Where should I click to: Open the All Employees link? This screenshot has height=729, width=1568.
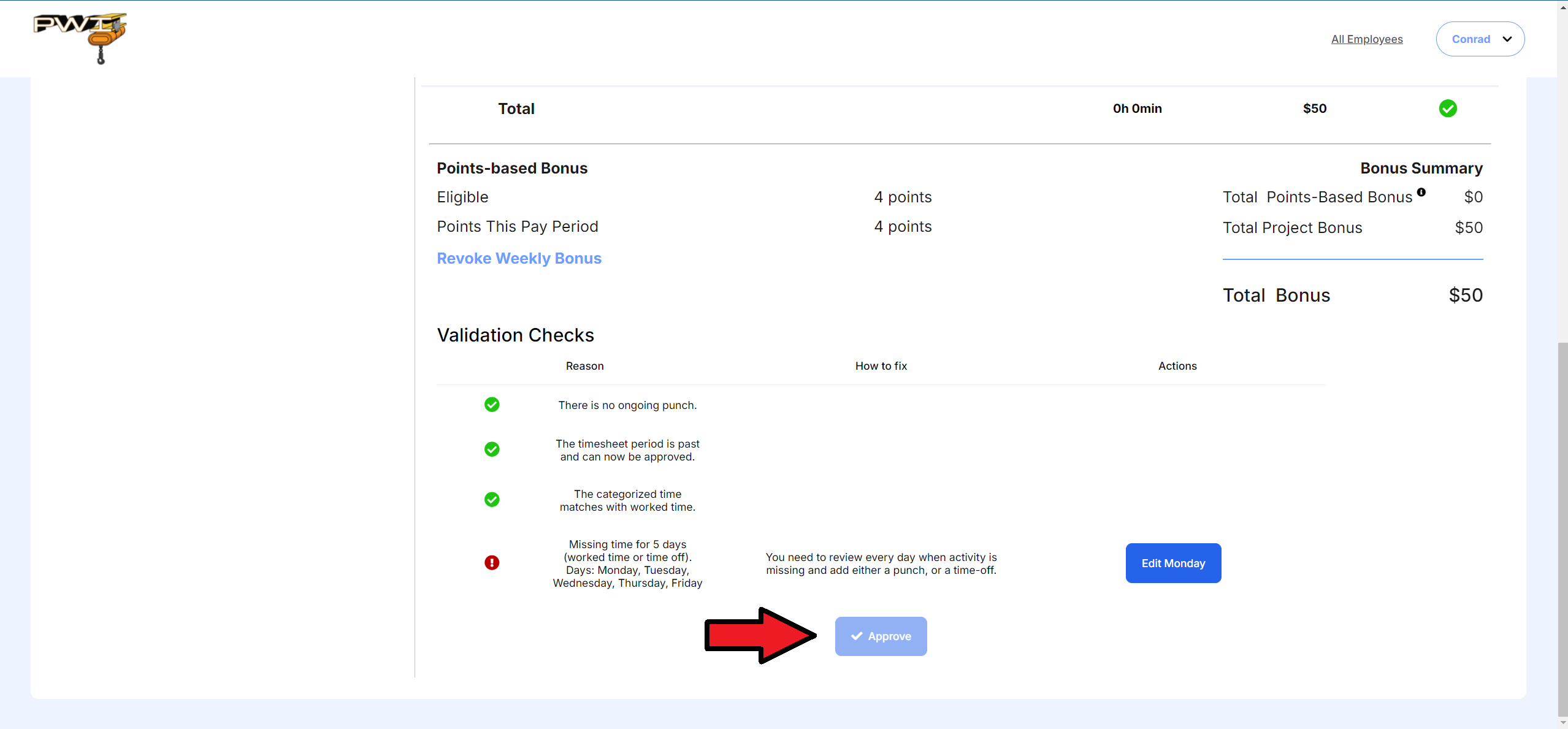pyautogui.click(x=1366, y=39)
